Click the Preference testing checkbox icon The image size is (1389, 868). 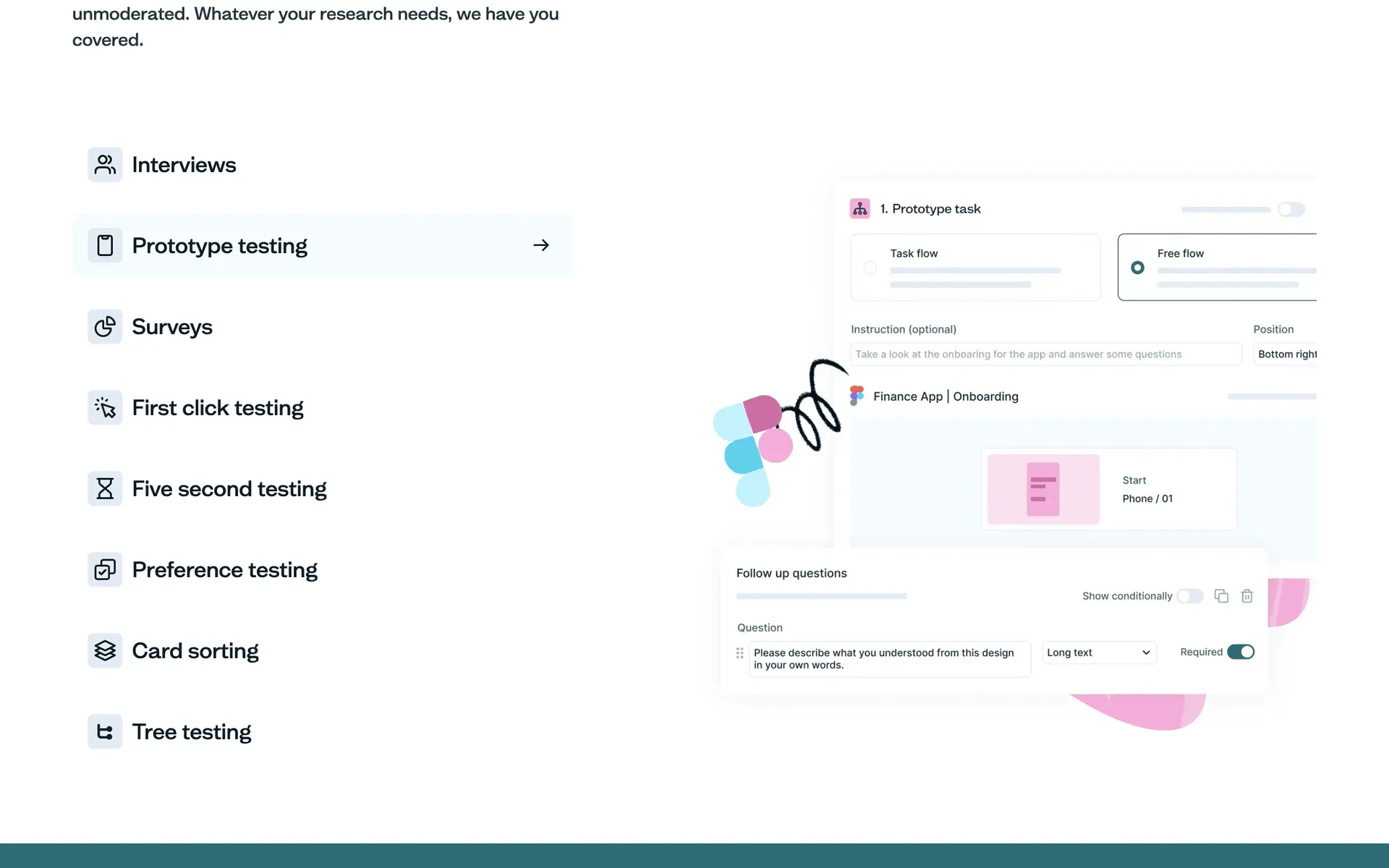[105, 570]
